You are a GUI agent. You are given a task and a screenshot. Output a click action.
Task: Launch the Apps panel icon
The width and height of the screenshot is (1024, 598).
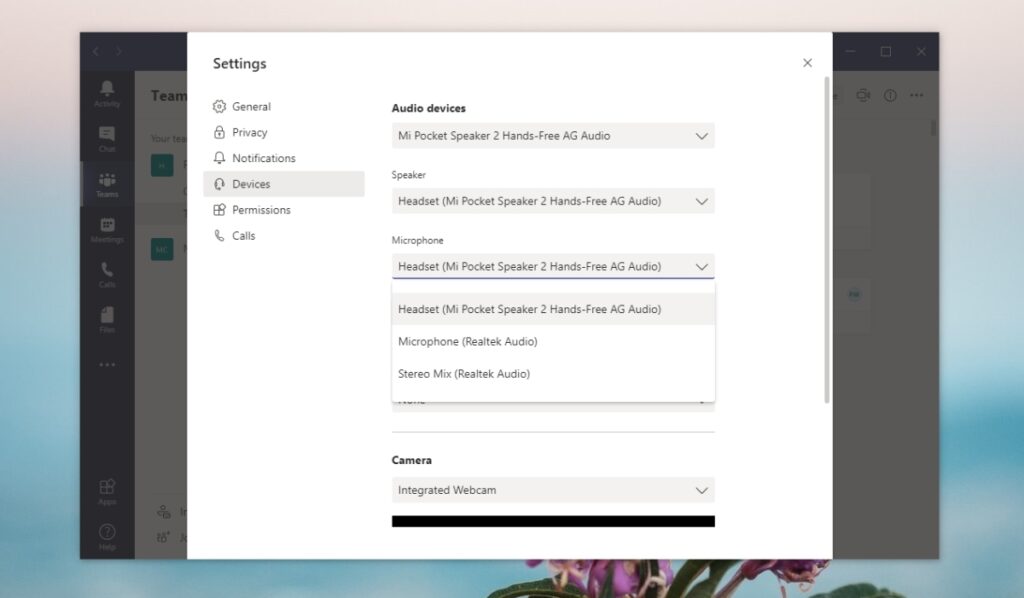coord(107,487)
